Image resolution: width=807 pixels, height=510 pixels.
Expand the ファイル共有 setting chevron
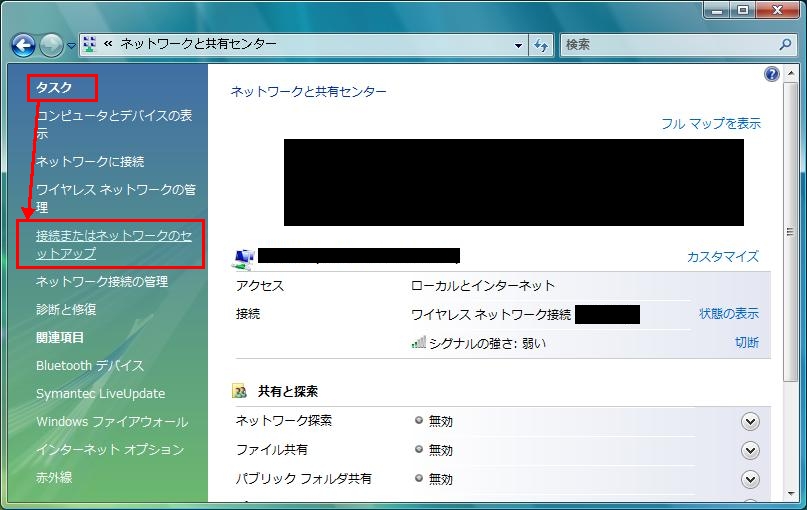point(751,450)
